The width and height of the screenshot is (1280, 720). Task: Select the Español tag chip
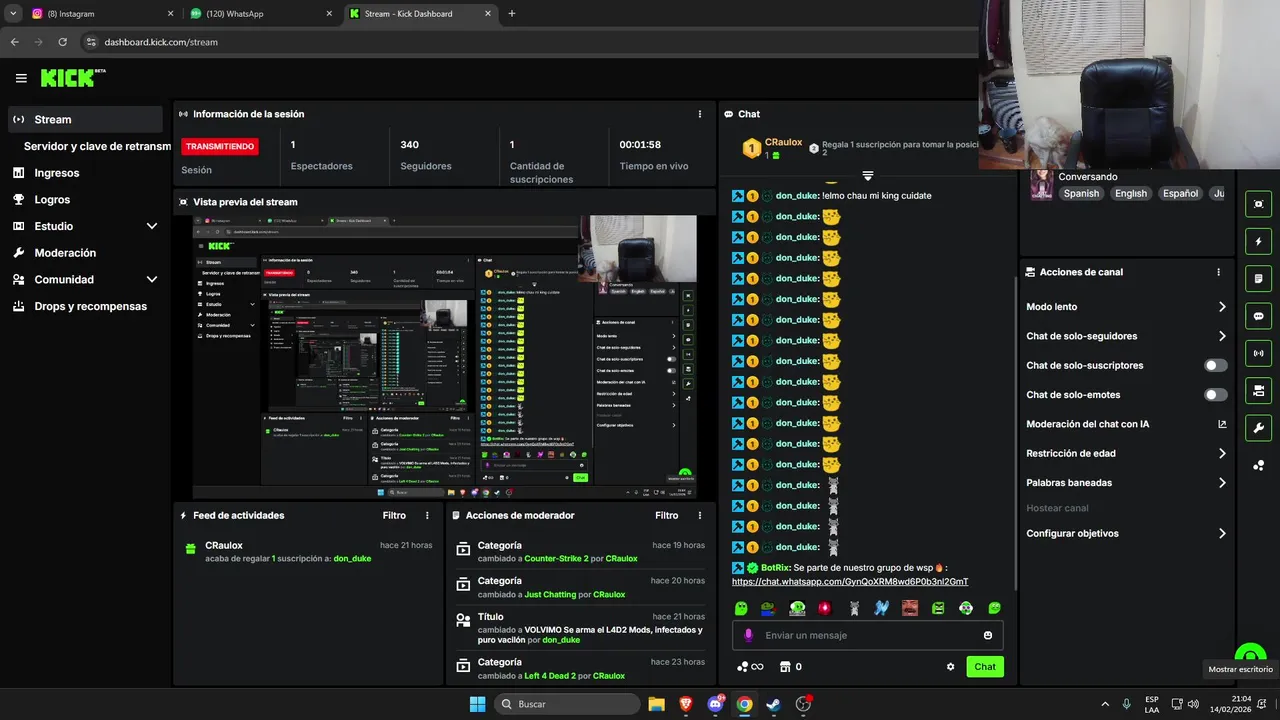(1180, 194)
